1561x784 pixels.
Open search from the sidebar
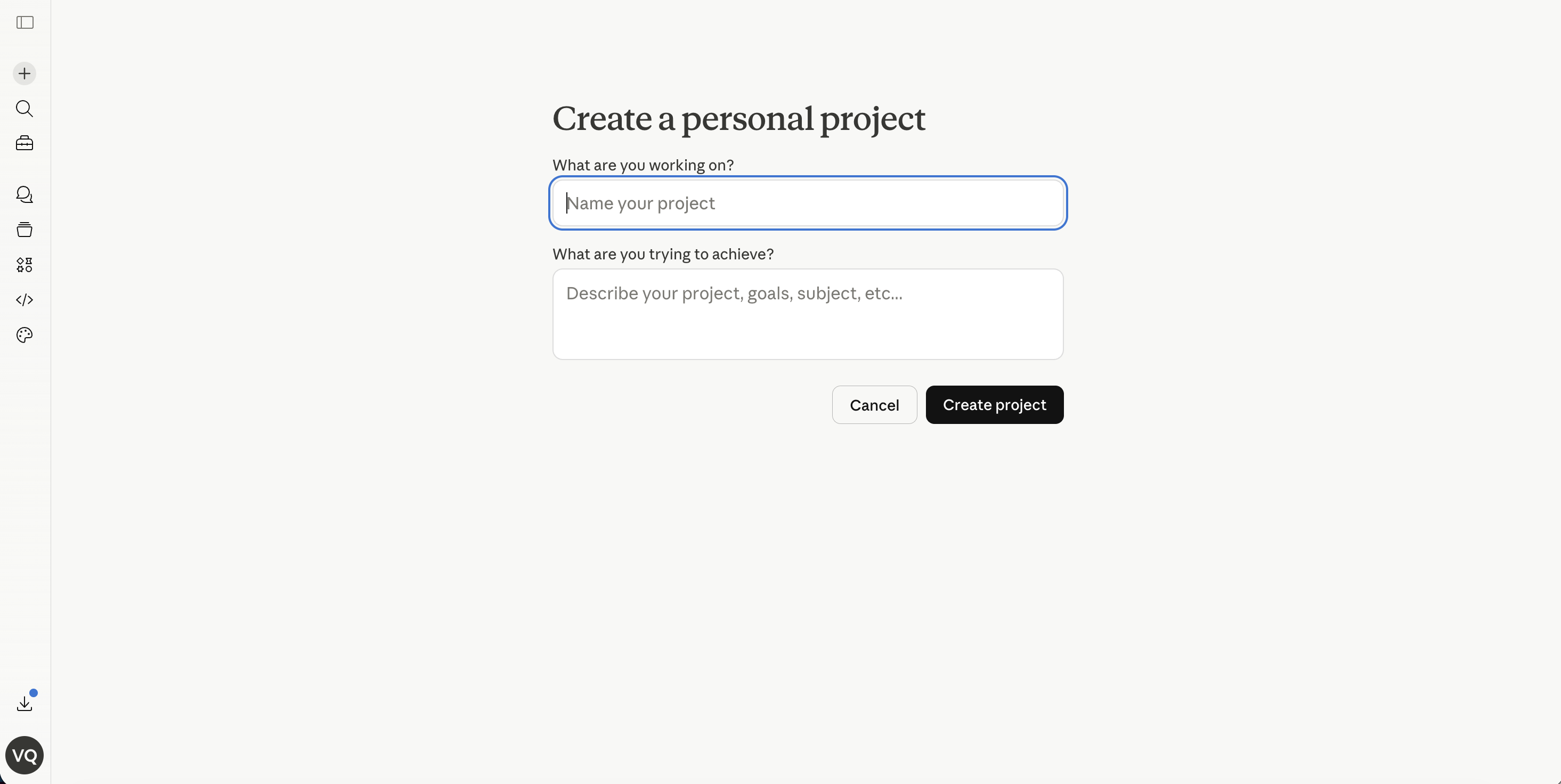coord(24,109)
